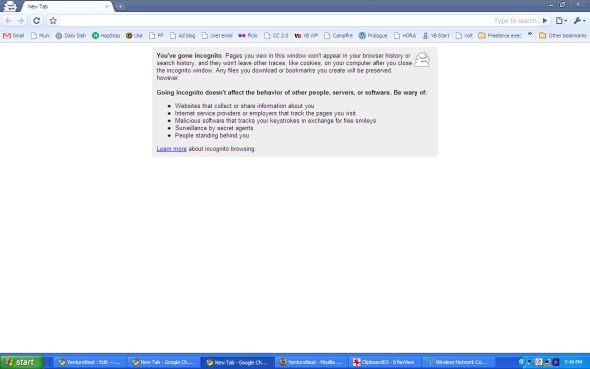The width and height of the screenshot is (590, 369).
Task: Go back using the back arrow
Action: [8, 21]
